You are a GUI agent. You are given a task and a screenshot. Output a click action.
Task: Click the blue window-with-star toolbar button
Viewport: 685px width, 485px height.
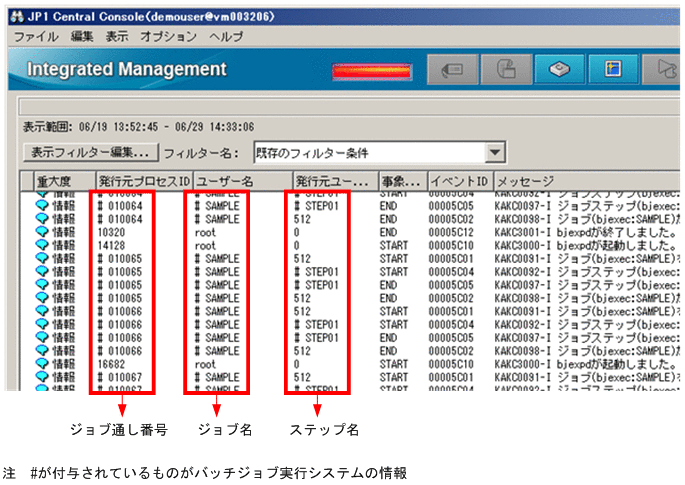coord(613,69)
